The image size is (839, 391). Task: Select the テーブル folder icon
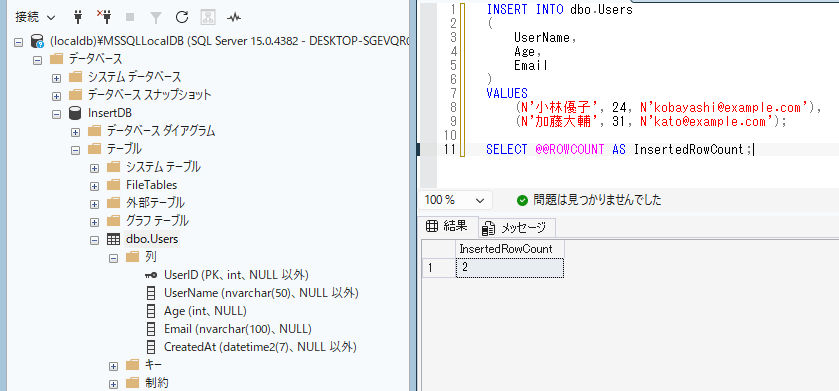(x=95, y=149)
